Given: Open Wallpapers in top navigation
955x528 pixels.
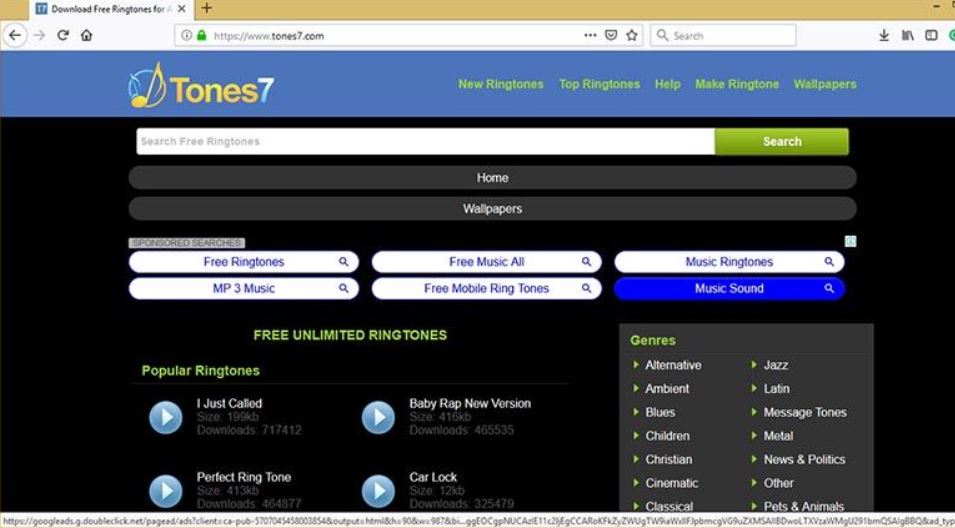Looking at the screenshot, I should point(825,84).
